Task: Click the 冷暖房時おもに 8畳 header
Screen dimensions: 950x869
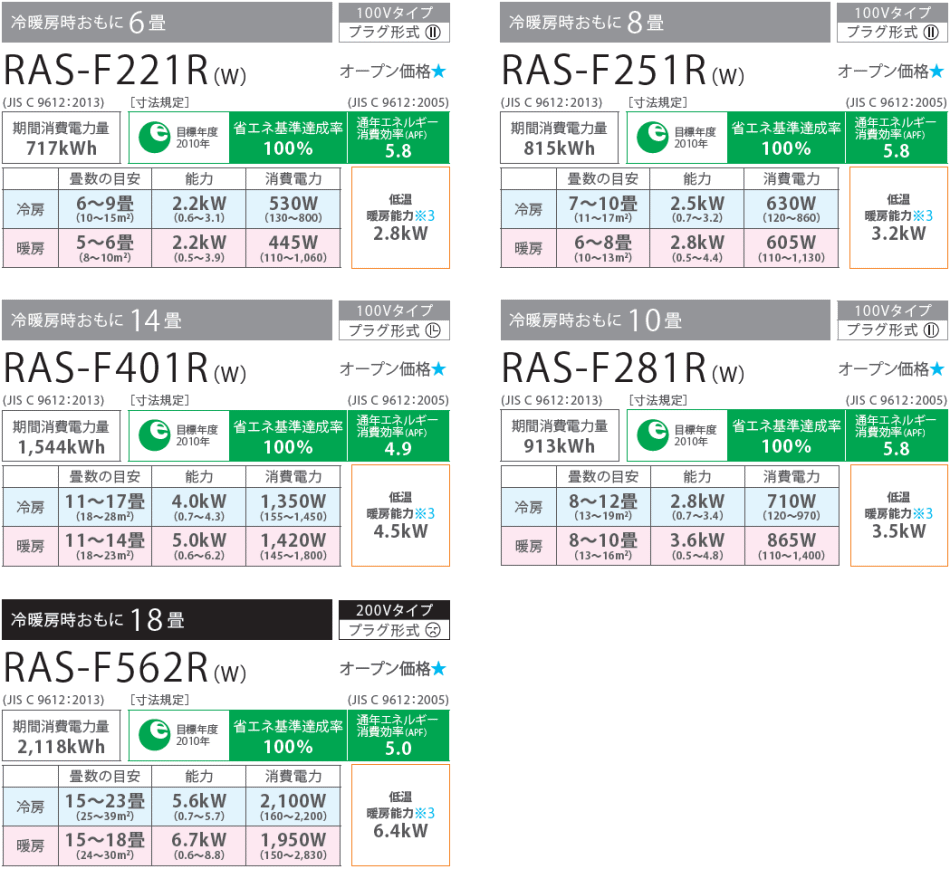Action: 665,22
